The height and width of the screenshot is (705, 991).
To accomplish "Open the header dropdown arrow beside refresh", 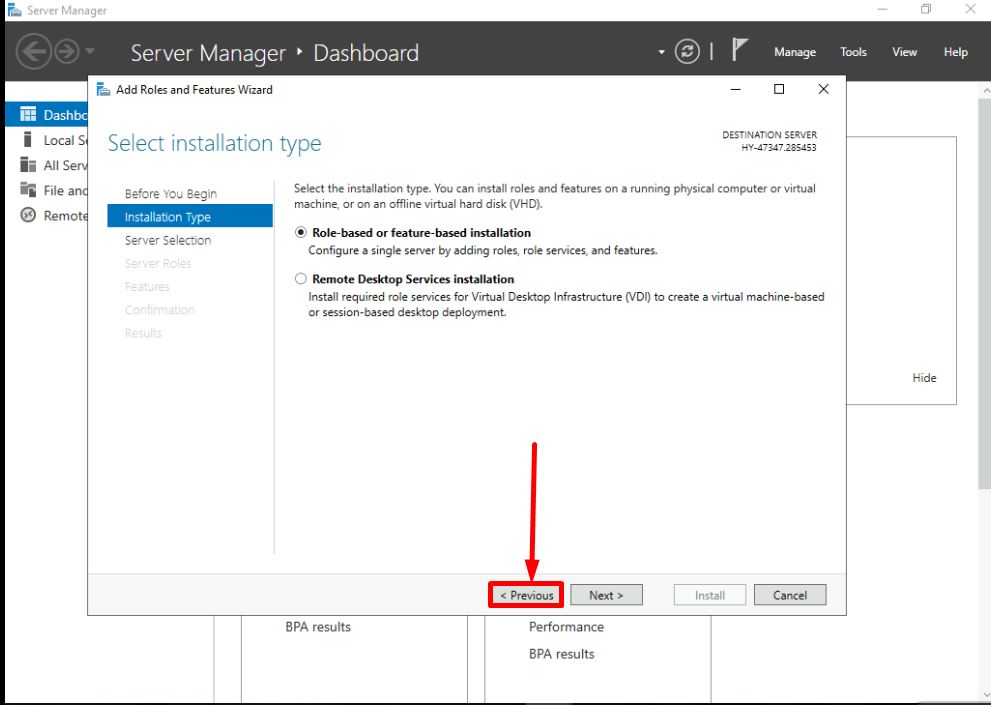I will coord(660,52).
